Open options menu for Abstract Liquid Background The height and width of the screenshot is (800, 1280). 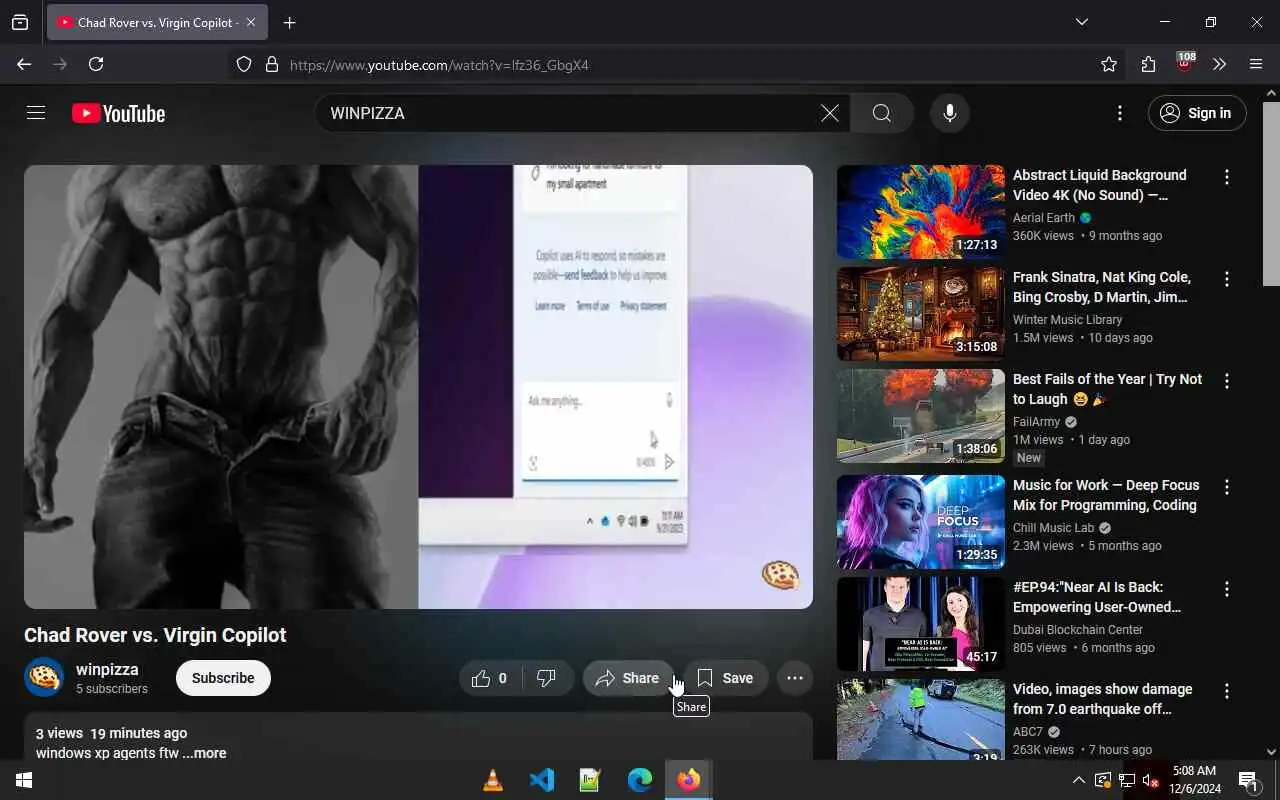point(1227,177)
